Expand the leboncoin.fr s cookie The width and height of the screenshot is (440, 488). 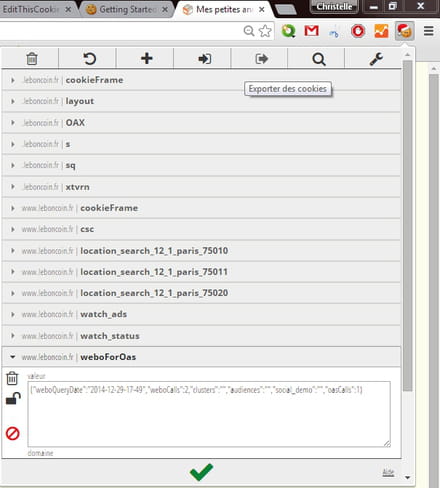tap(201, 144)
